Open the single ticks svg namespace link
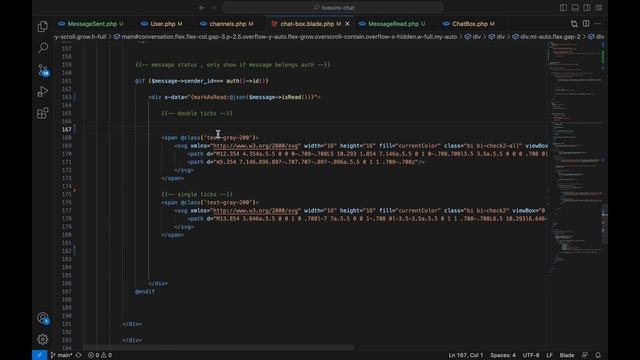 256,211
